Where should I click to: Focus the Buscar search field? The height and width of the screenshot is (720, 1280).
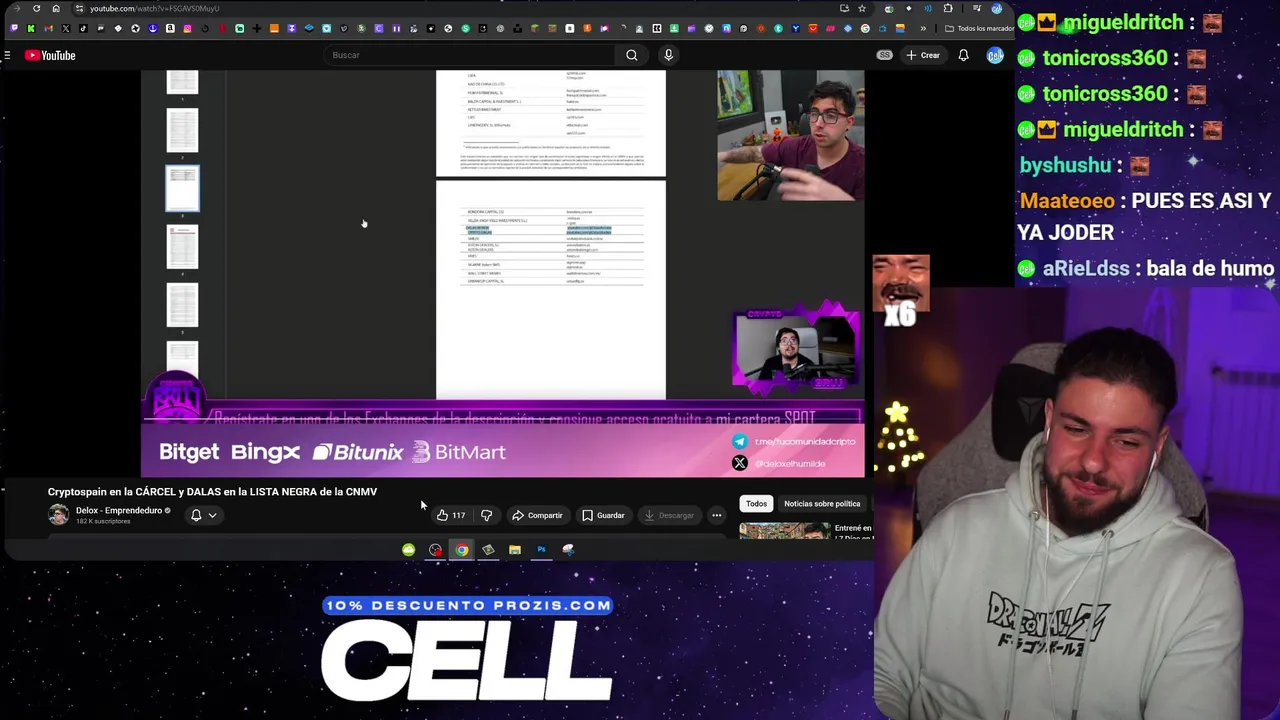pyautogui.click(x=470, y=55)
